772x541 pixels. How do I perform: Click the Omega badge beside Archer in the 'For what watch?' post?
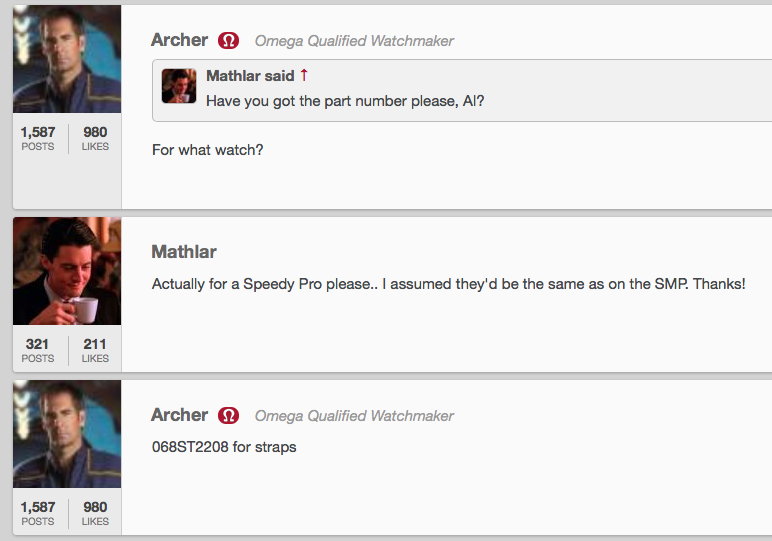[229, 41]
